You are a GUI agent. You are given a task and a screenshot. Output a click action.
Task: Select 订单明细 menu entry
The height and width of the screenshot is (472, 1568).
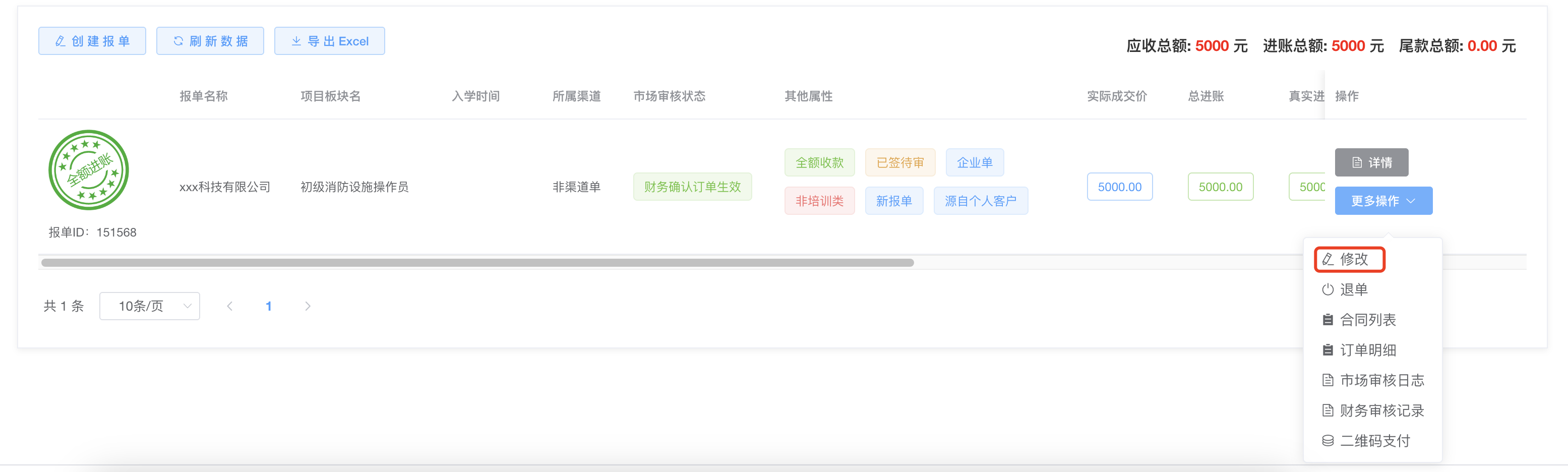click(1367, 350)
